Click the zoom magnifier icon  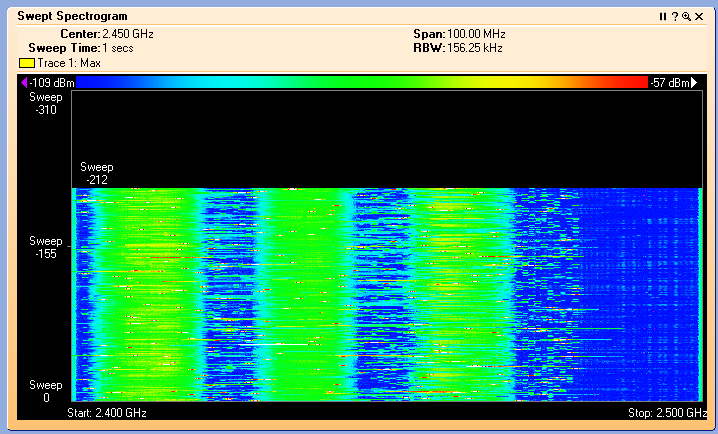(686, 16)
